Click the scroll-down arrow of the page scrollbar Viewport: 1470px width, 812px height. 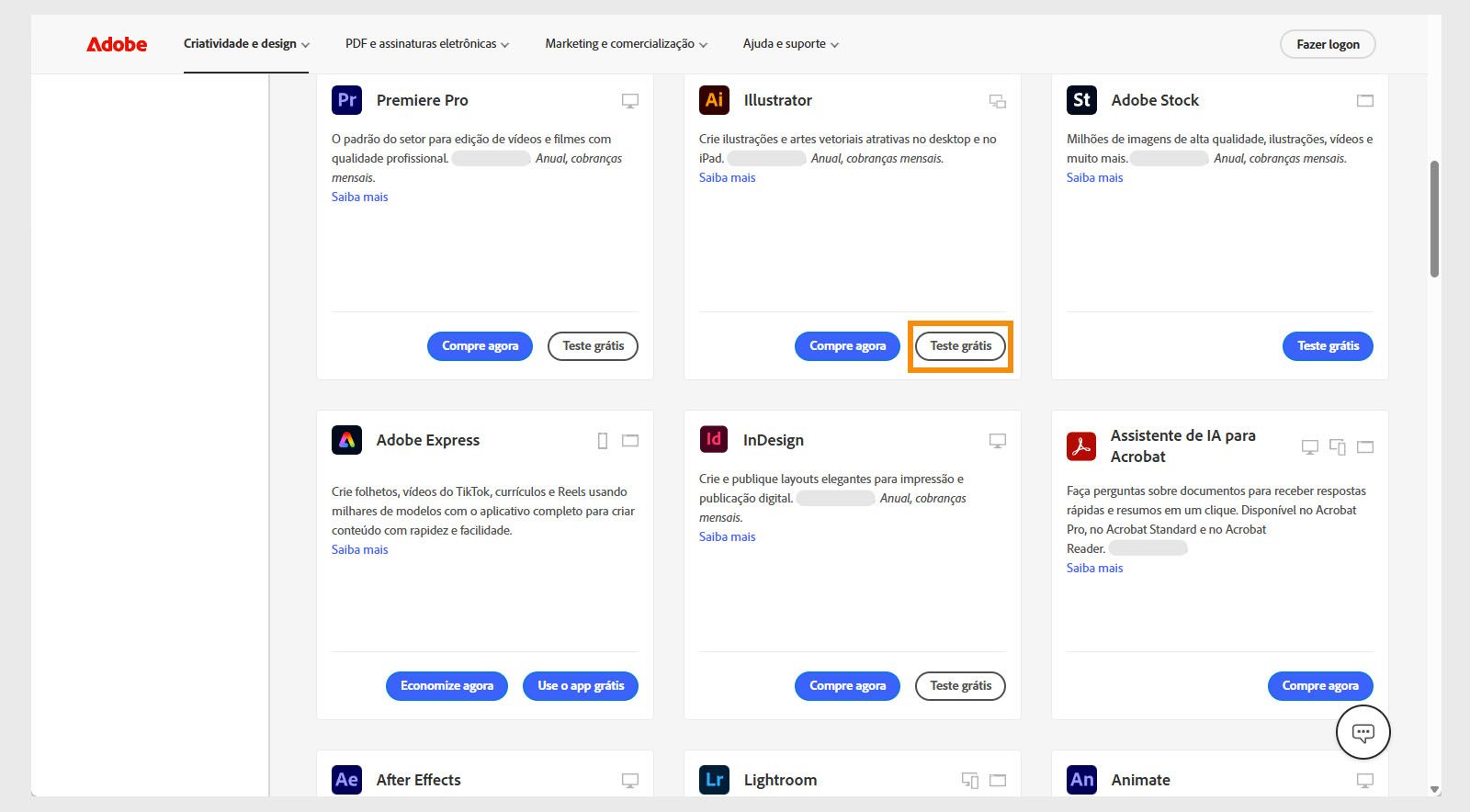(x=1434, y=789)
